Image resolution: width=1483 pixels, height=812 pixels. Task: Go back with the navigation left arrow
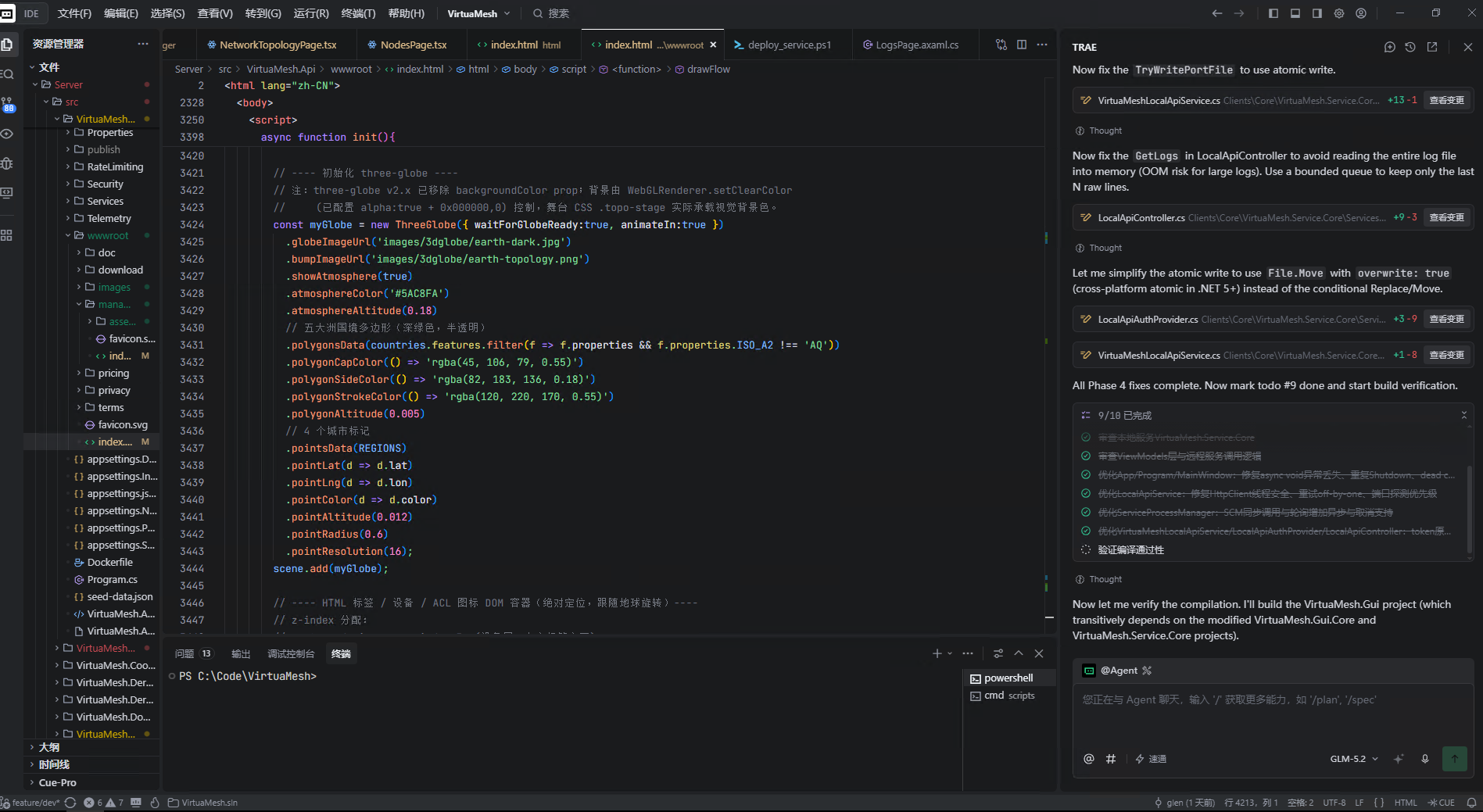1217,13
